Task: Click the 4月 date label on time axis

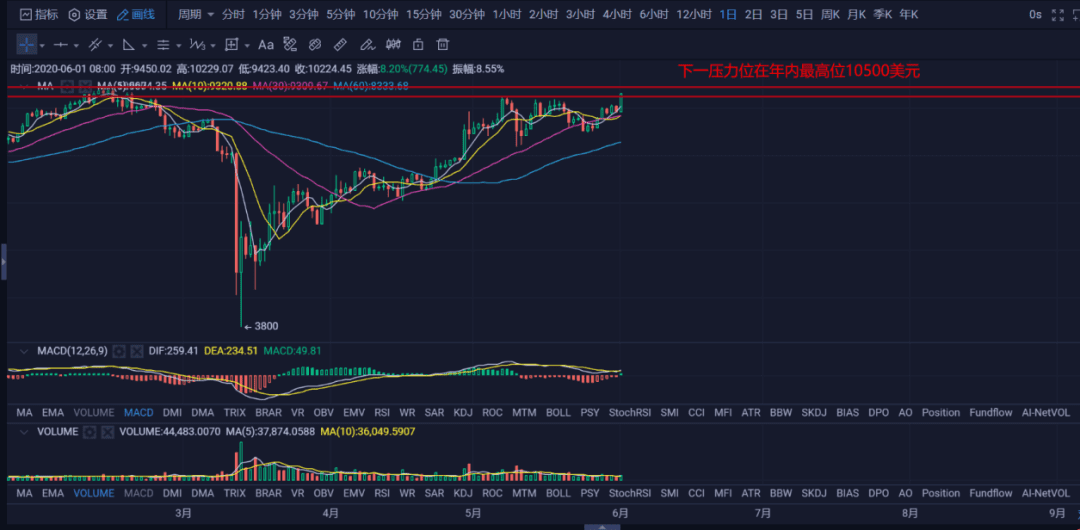Action: click(330, 513)
